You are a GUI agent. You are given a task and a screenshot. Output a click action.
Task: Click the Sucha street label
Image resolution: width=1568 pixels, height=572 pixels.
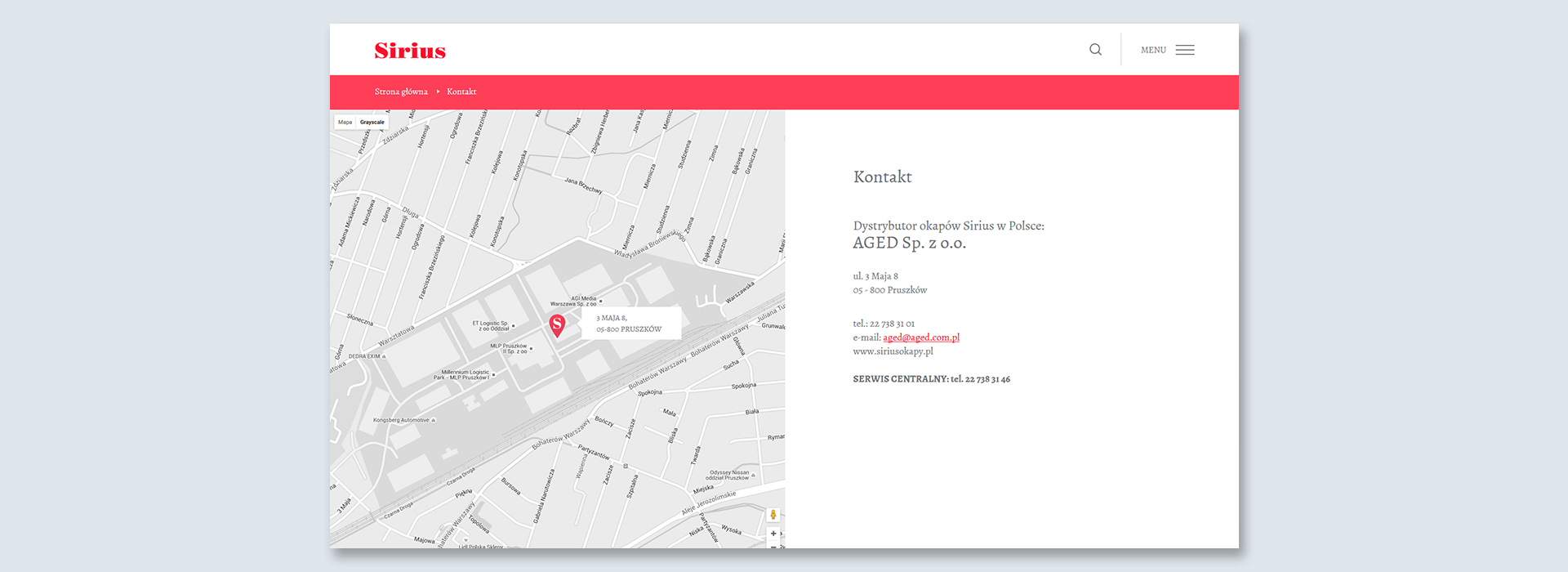point(731,365)
